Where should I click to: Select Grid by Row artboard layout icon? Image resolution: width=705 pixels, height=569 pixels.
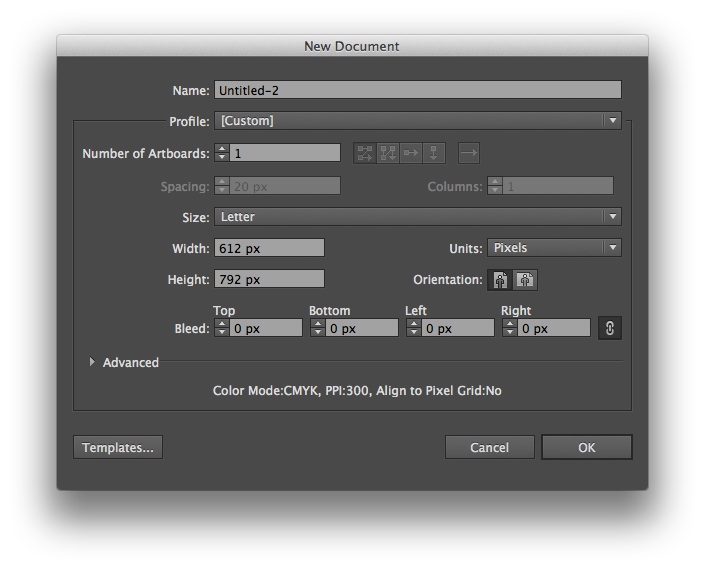pyautogui.click(x=365, y=153)
